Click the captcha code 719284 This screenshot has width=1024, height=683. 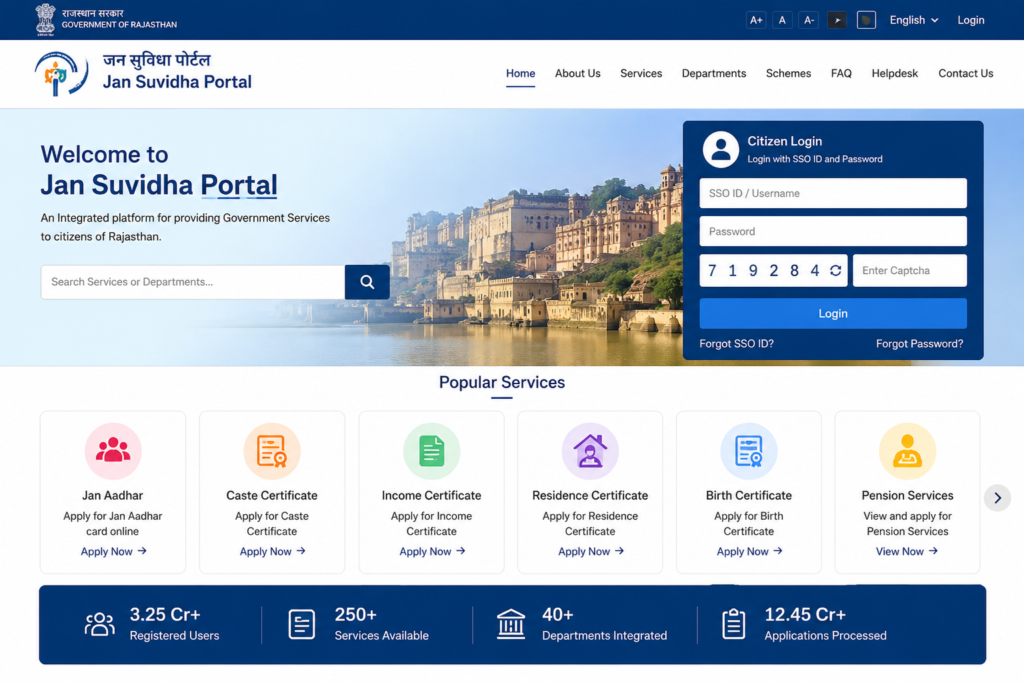[x=763, y=270]
